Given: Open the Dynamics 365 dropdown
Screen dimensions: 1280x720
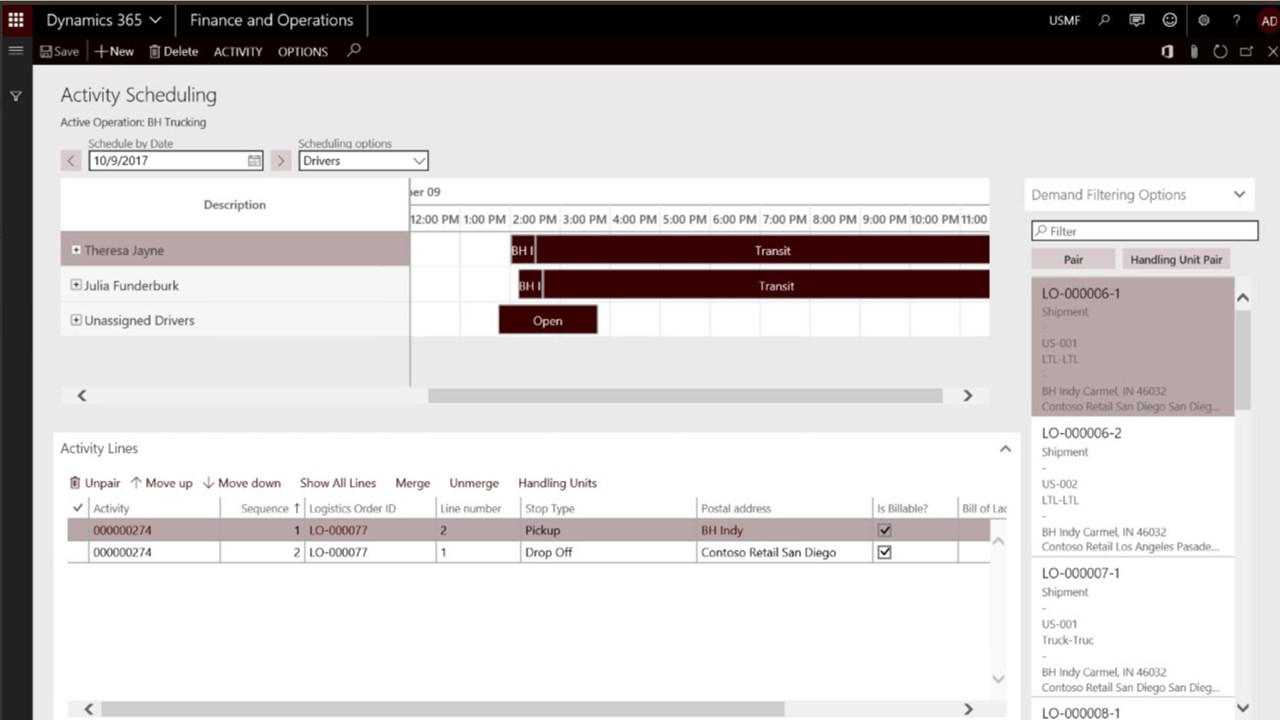Looking at the screenshot, I should [103, 20].
